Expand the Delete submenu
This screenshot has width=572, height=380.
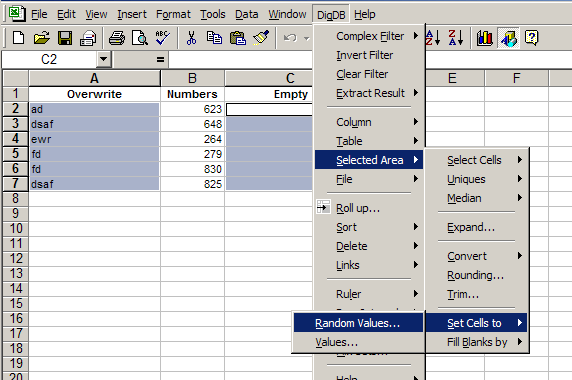pyautogui.click(x=369, y=246)
